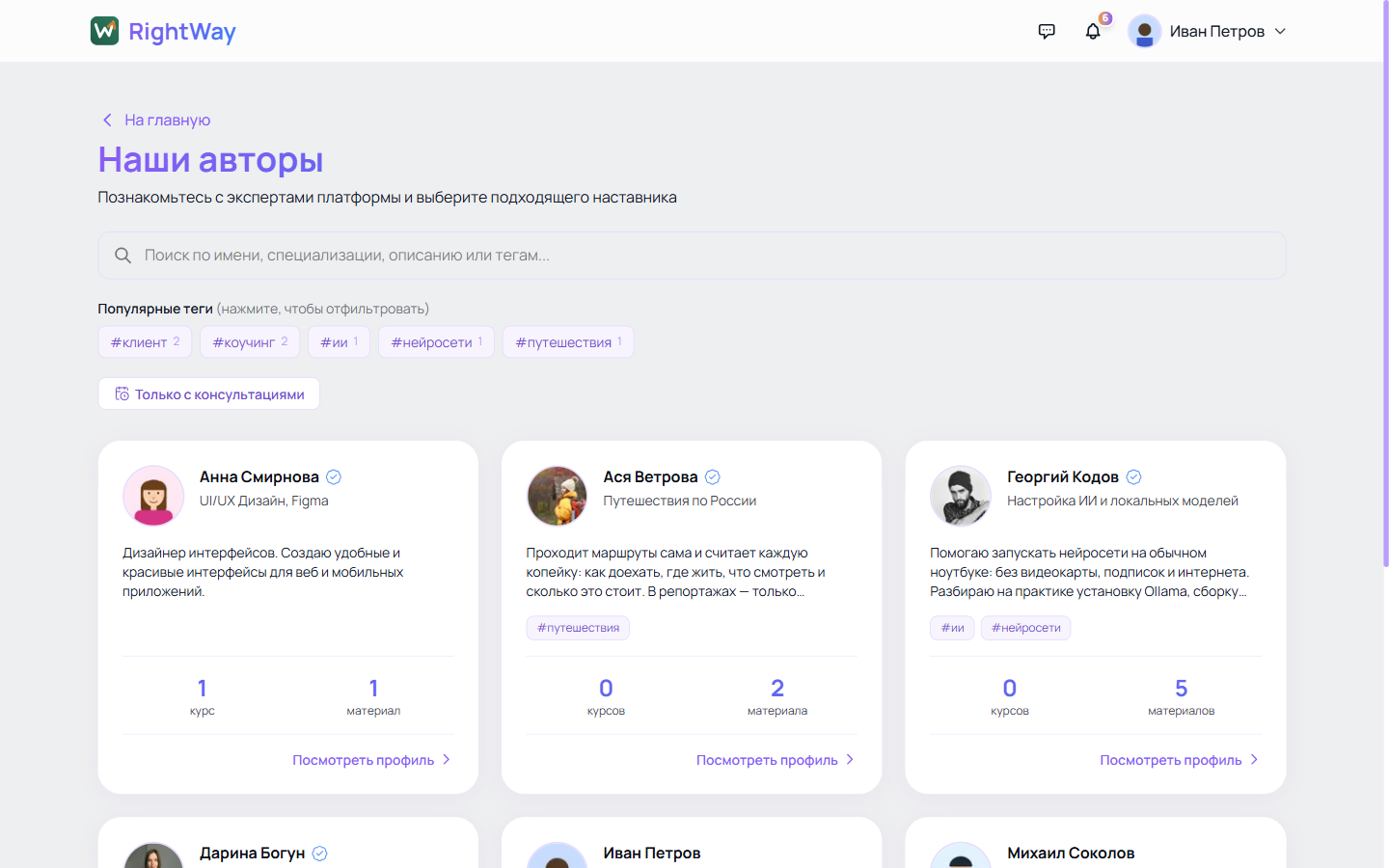Click the 1 курс count on Смирнова's card
Viewport: 1389px width, 868px height.
tap(203, 697)
